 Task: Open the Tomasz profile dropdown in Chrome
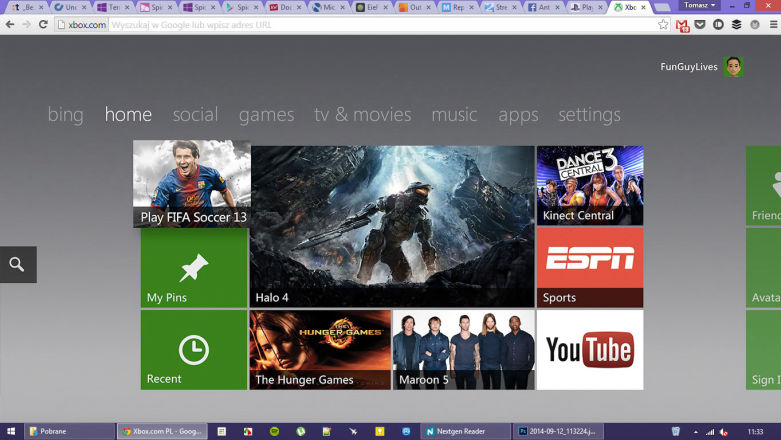699,5
